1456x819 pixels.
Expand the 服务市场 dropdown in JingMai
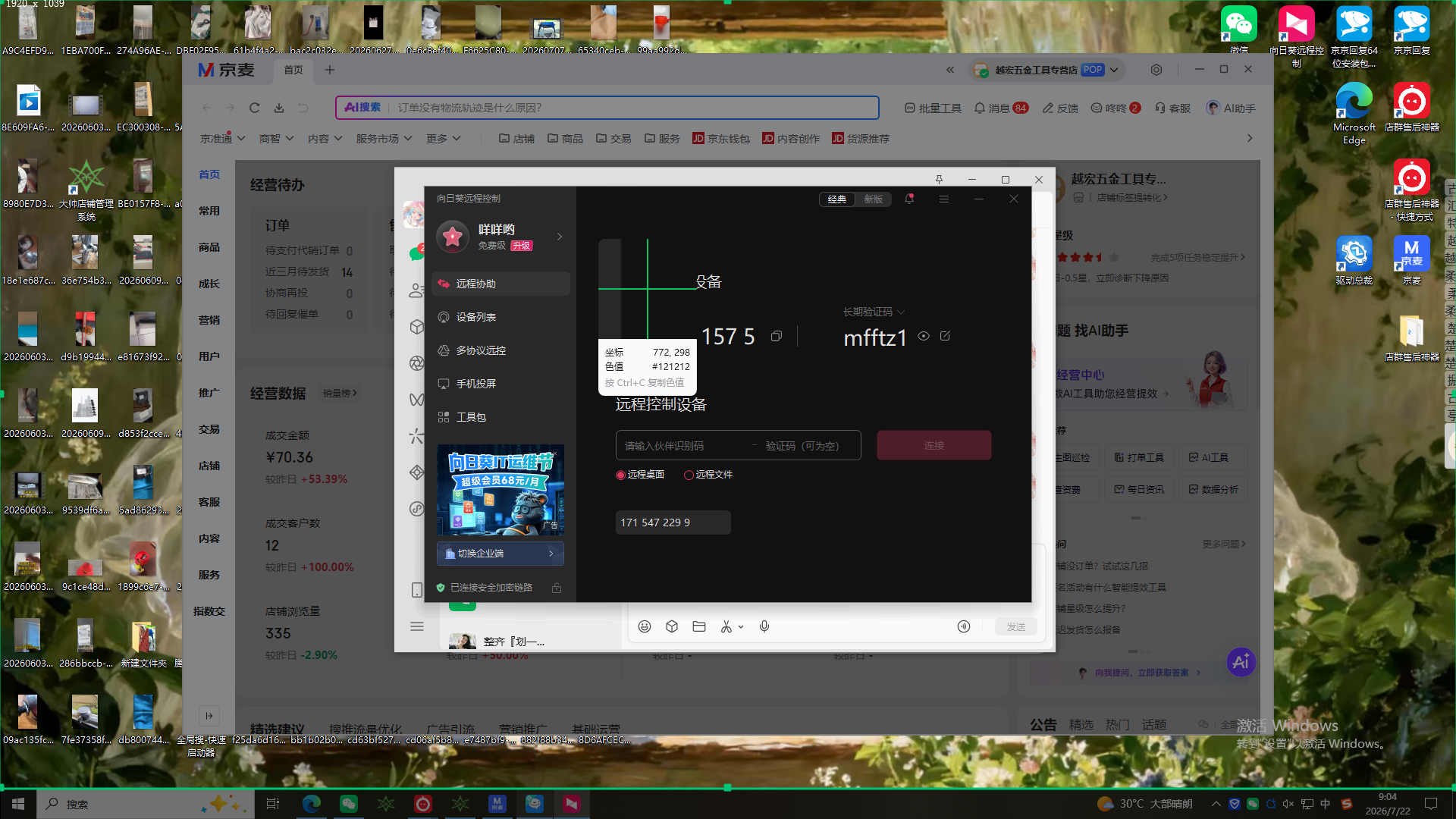click(x=384, y=139)
